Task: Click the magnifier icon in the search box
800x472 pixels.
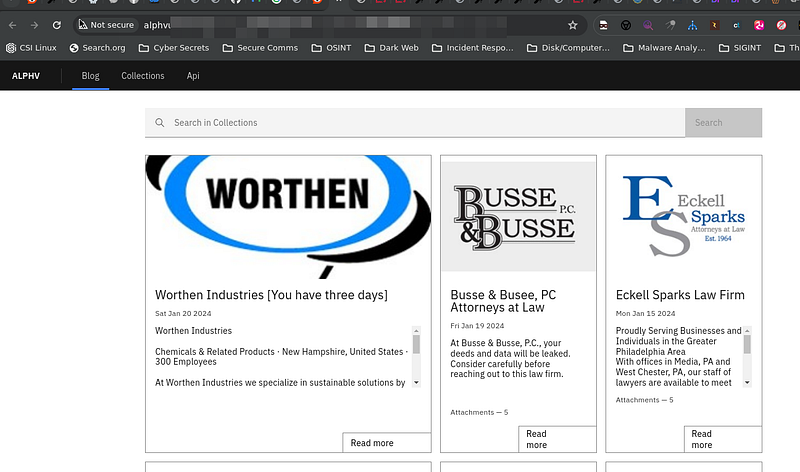Action: coord(160,122)
